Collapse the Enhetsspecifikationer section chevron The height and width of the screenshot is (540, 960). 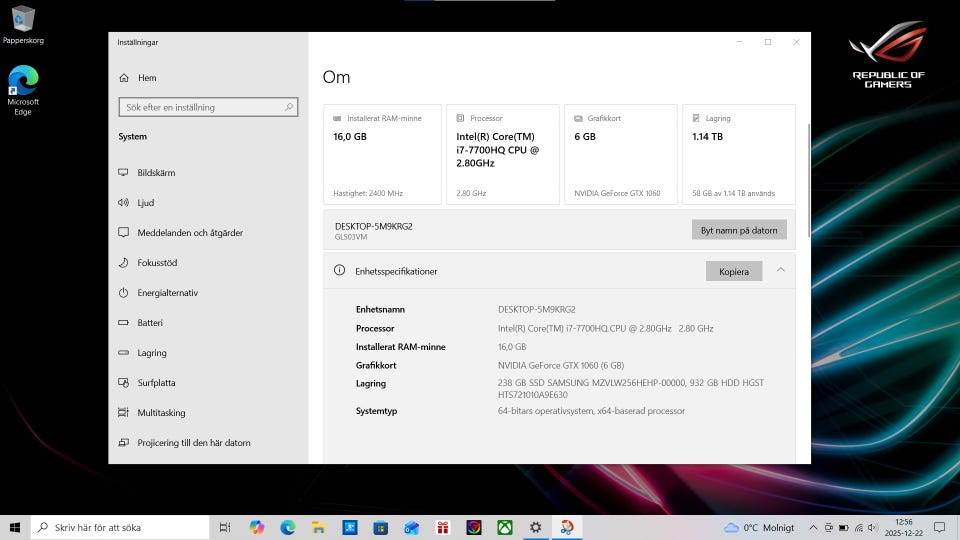coord(781,270)
